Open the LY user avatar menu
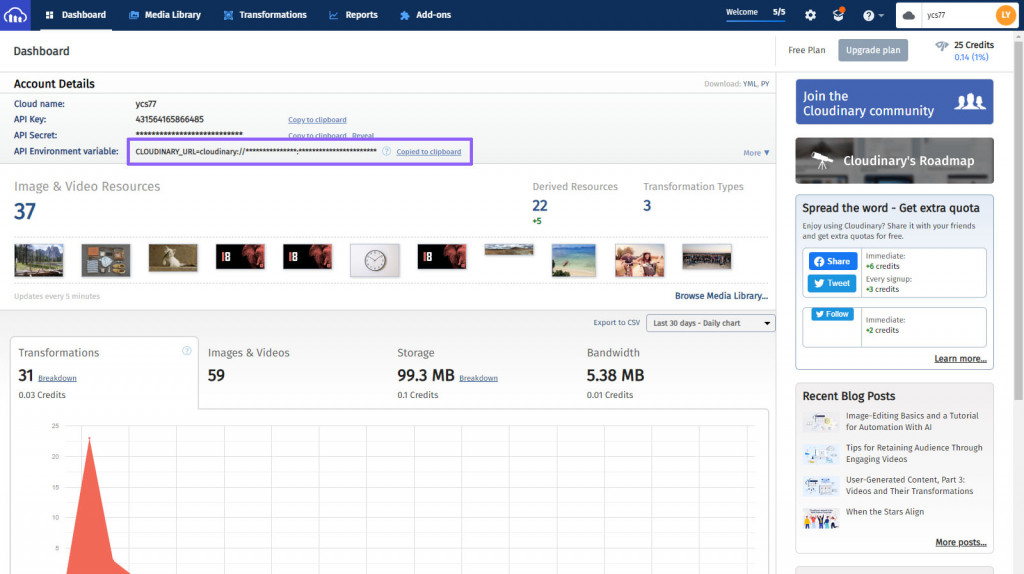Screen dimensions: 1024x574 [x=1006, y=15]
